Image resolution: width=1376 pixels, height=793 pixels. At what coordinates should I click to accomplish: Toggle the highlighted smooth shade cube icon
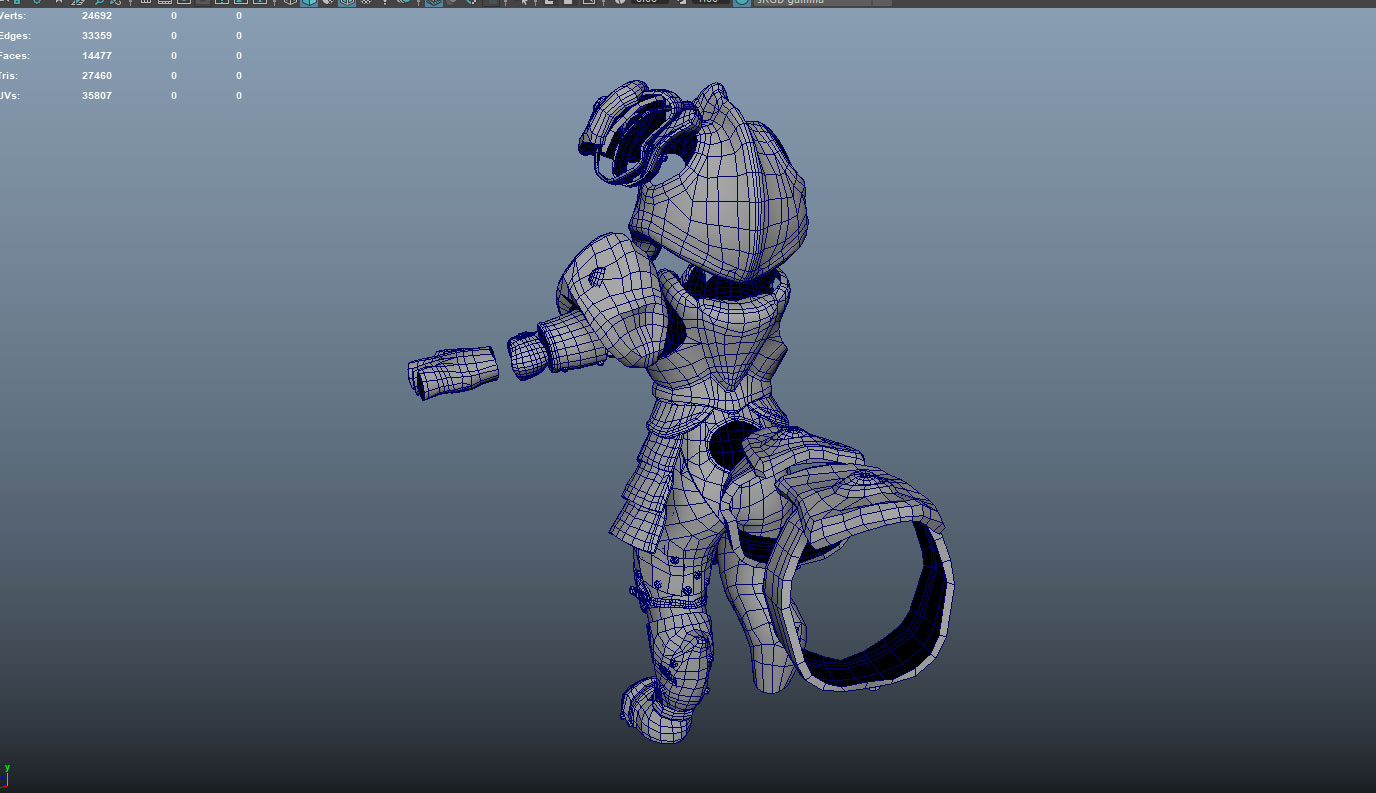[309, 2]
